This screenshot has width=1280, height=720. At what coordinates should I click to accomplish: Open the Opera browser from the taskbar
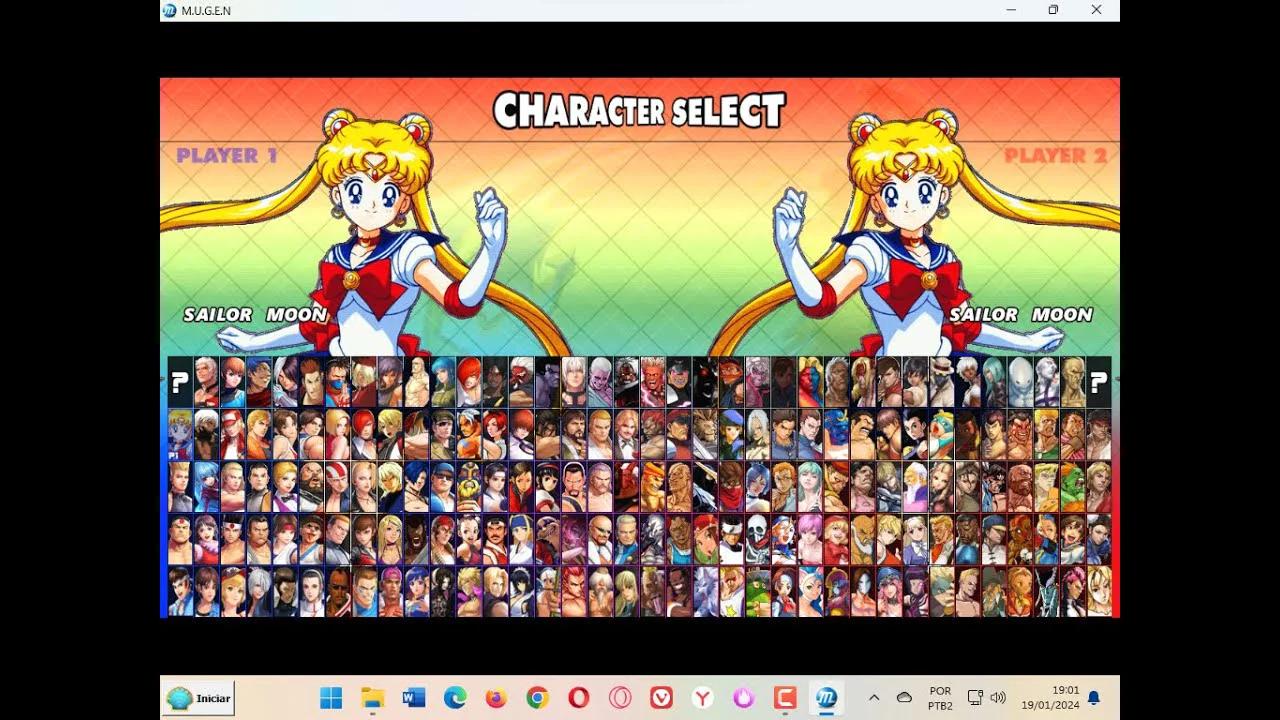coord(578,697)
